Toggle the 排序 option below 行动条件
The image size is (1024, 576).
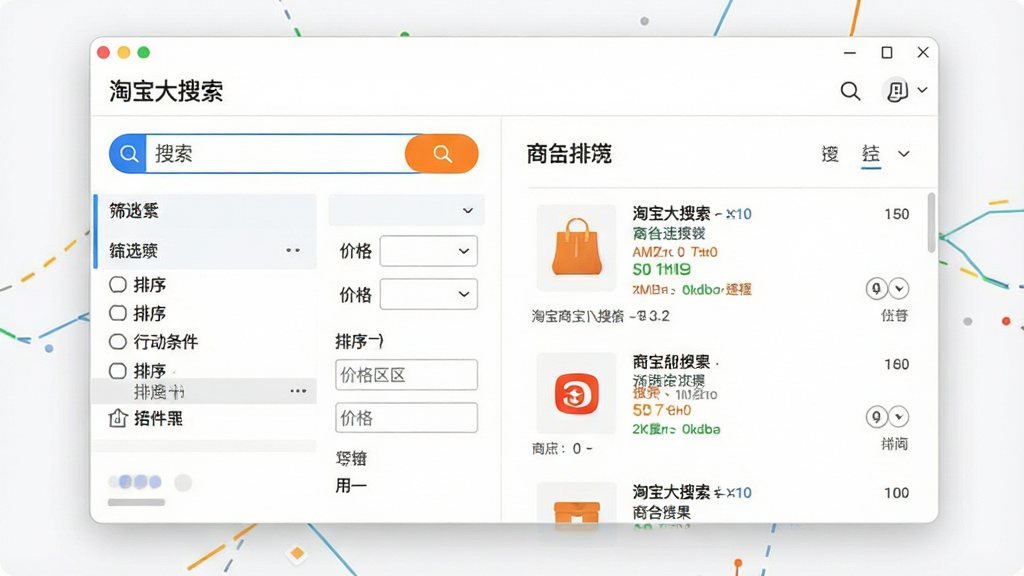(x=118, y=371)
